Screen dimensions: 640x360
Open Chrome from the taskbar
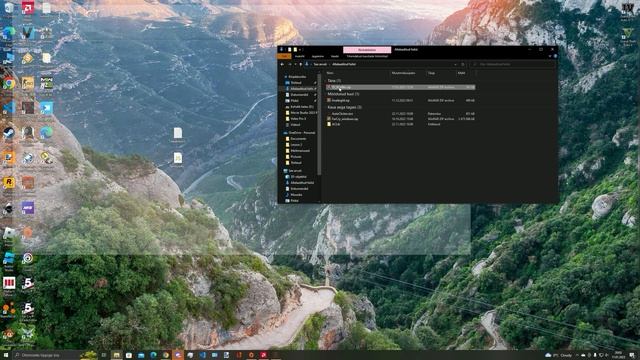(166, 355)
